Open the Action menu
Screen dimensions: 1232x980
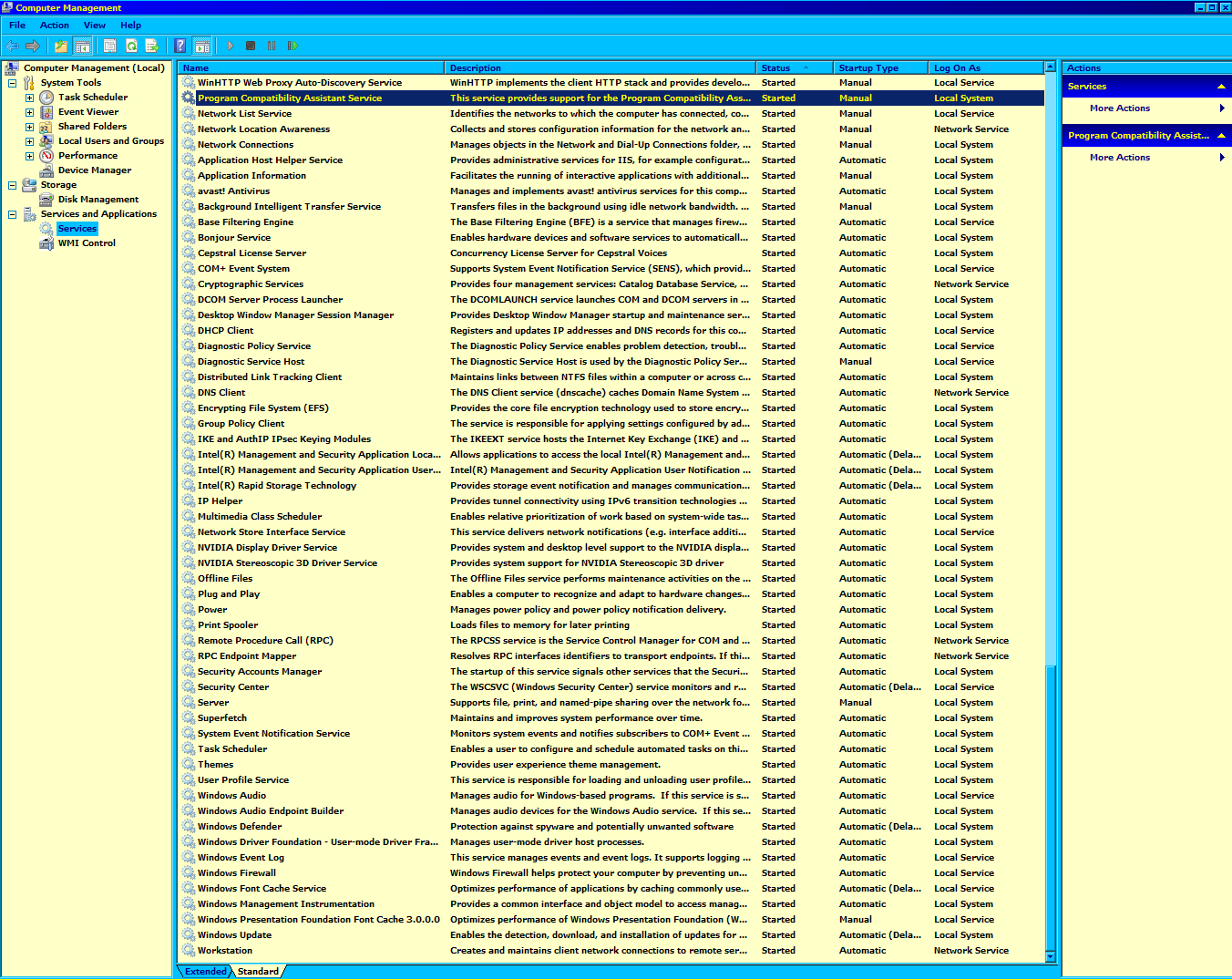click(55, 26)
